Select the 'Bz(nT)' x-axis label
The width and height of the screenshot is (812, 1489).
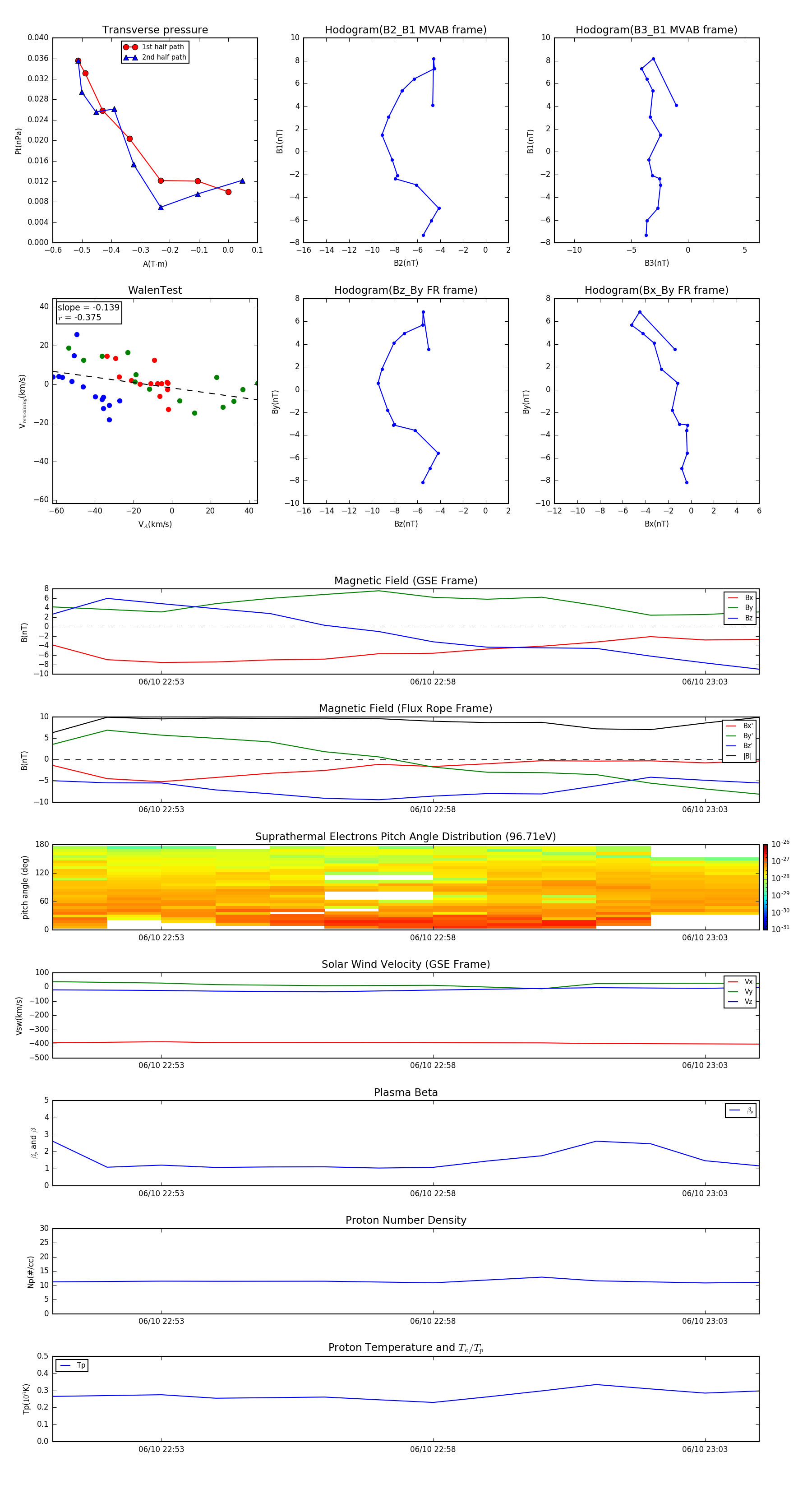click(x=406, y=524)
